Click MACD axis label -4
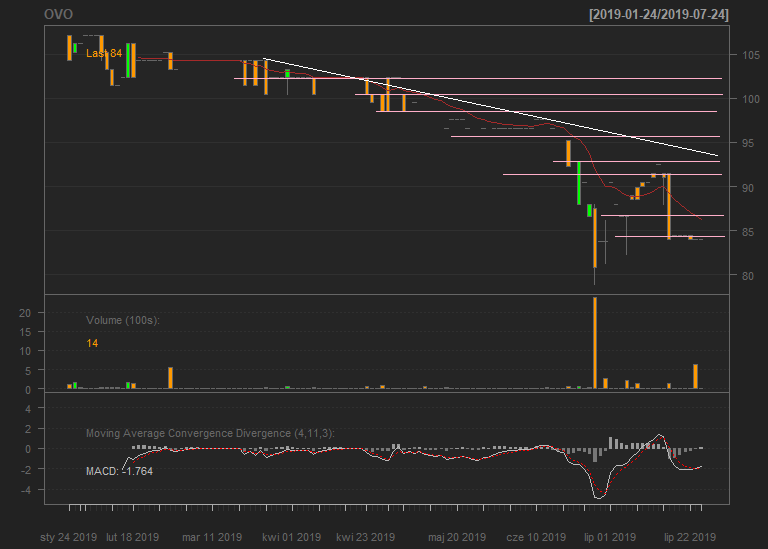 (26, 490)
